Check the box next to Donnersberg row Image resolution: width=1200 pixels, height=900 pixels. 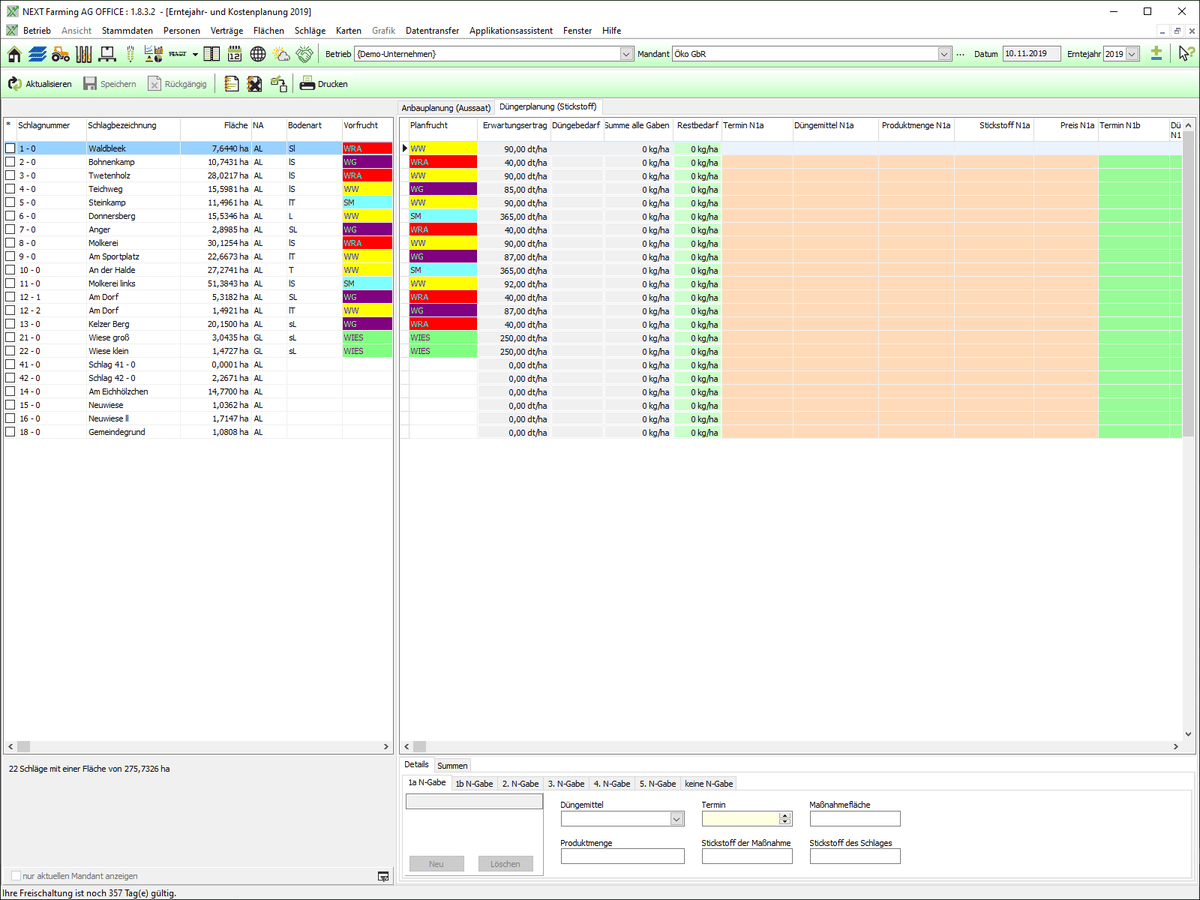(11, 216)
